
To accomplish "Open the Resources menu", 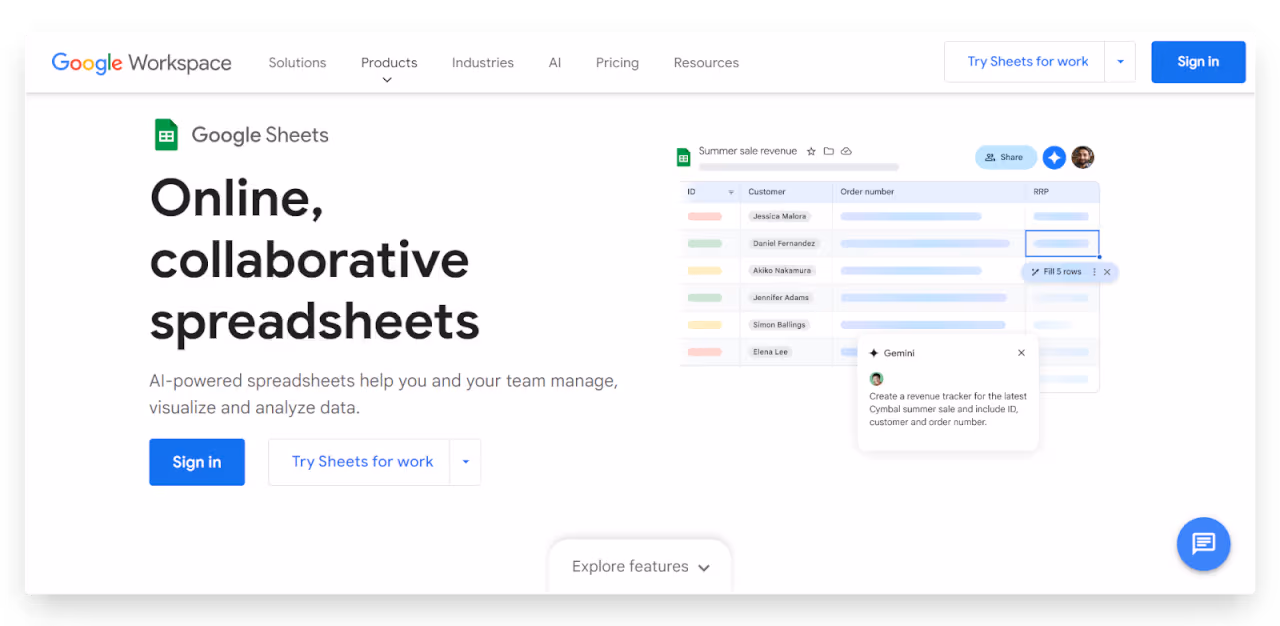I will pos(706,62).
